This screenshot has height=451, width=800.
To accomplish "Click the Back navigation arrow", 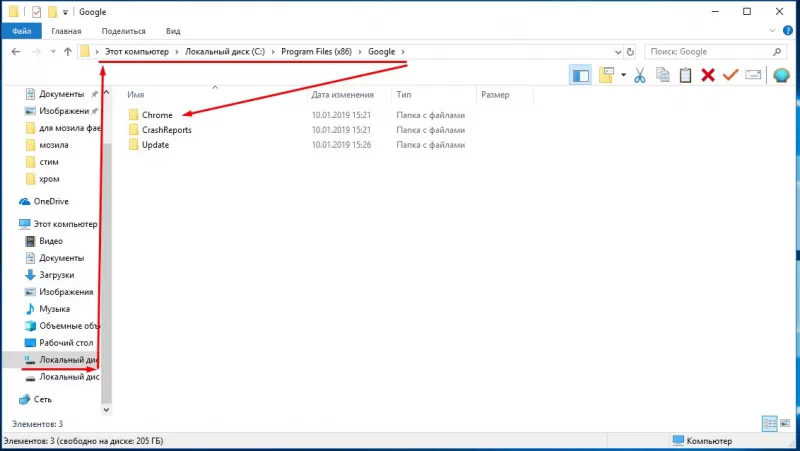I will tap(16, 52).
